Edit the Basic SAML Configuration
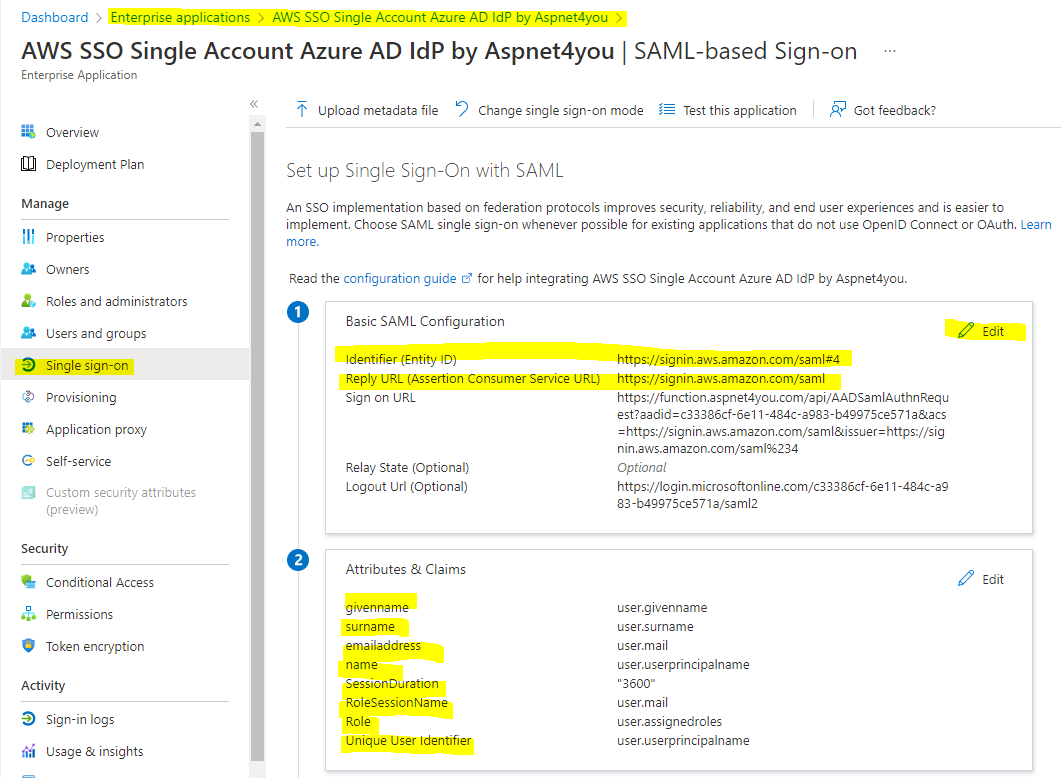 tap(981, 331)
